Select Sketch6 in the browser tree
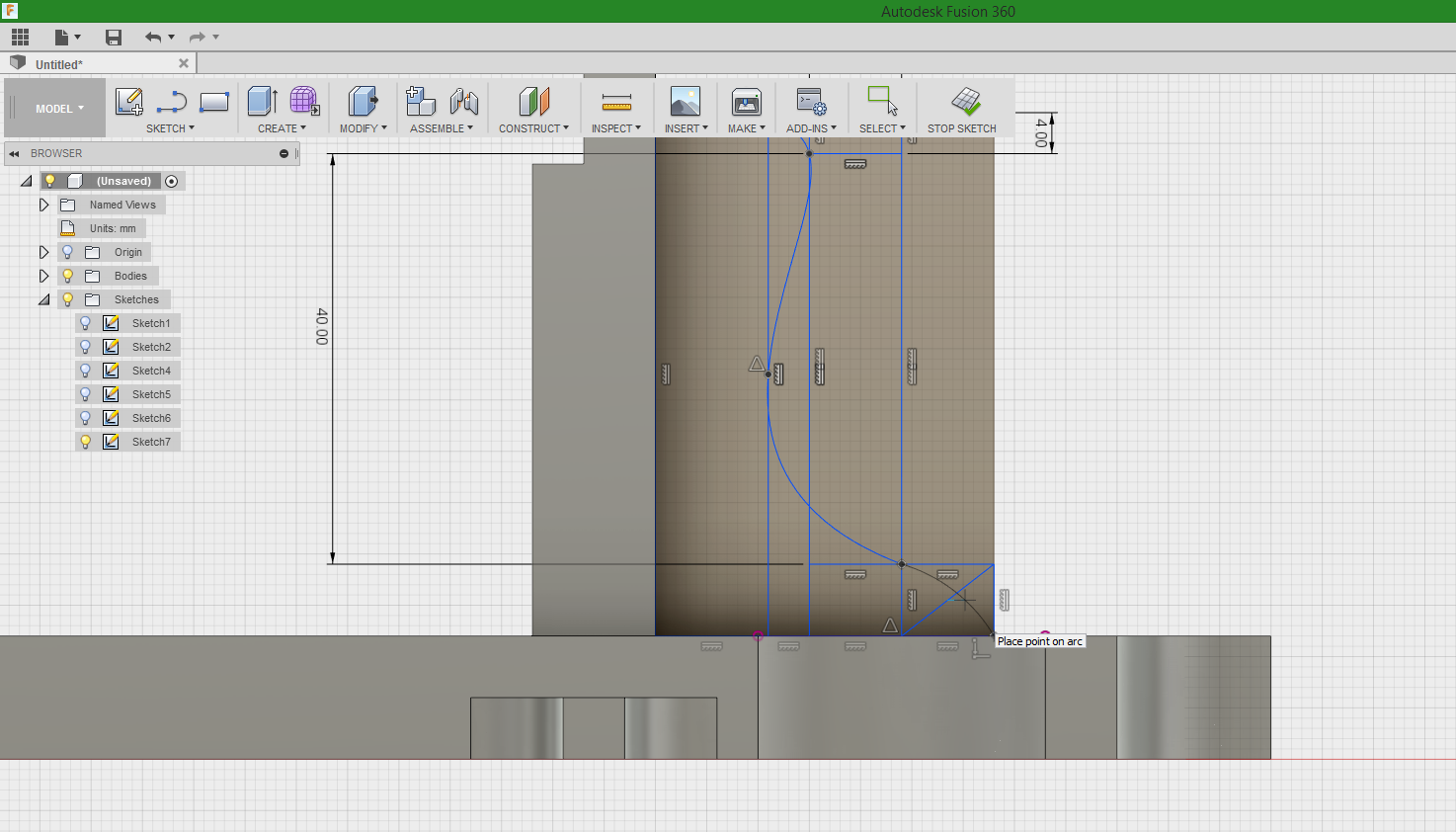Viewport: 1456px width, 832px height. 151,418
